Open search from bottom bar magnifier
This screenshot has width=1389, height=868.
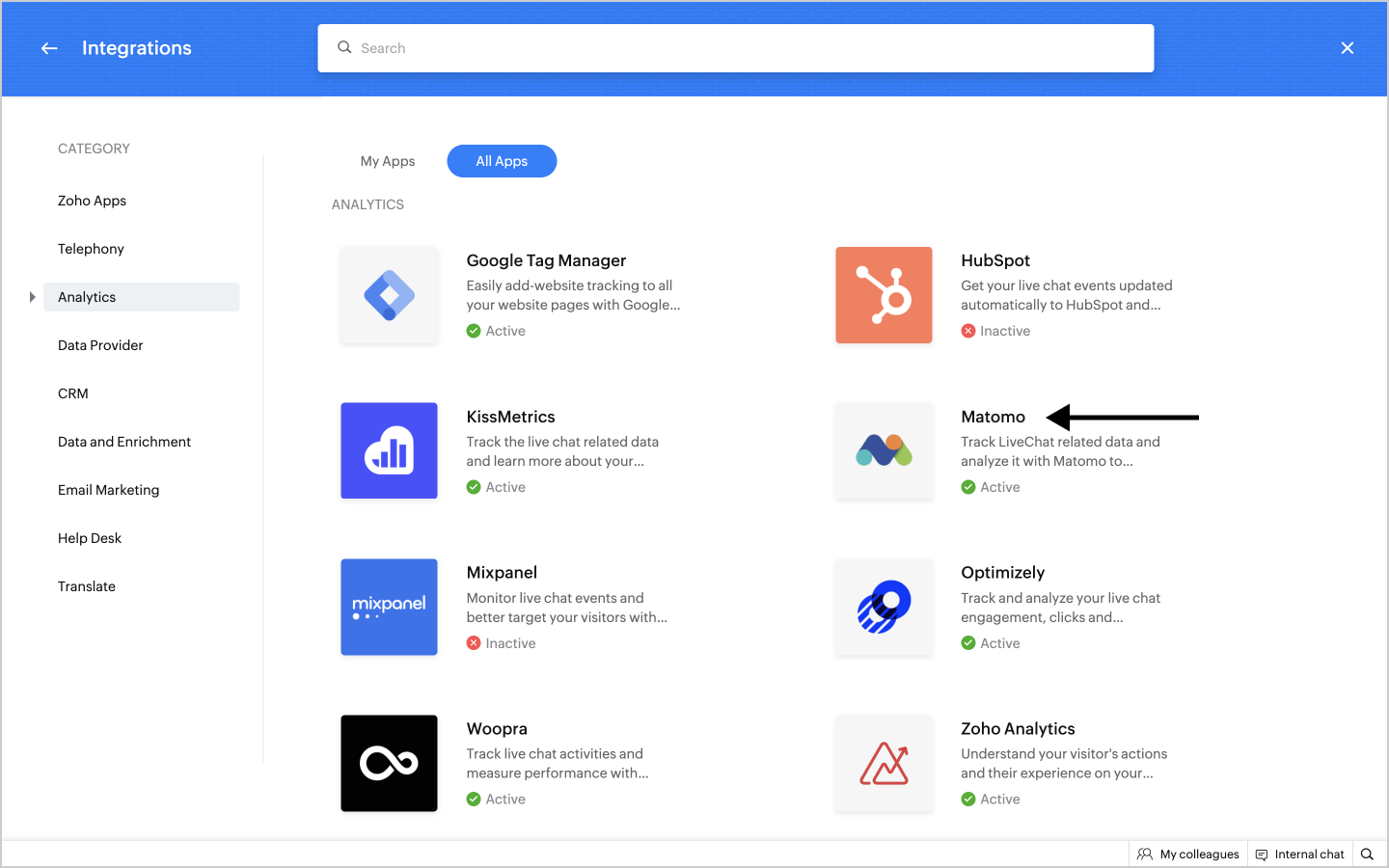[x=1367, y=854]
